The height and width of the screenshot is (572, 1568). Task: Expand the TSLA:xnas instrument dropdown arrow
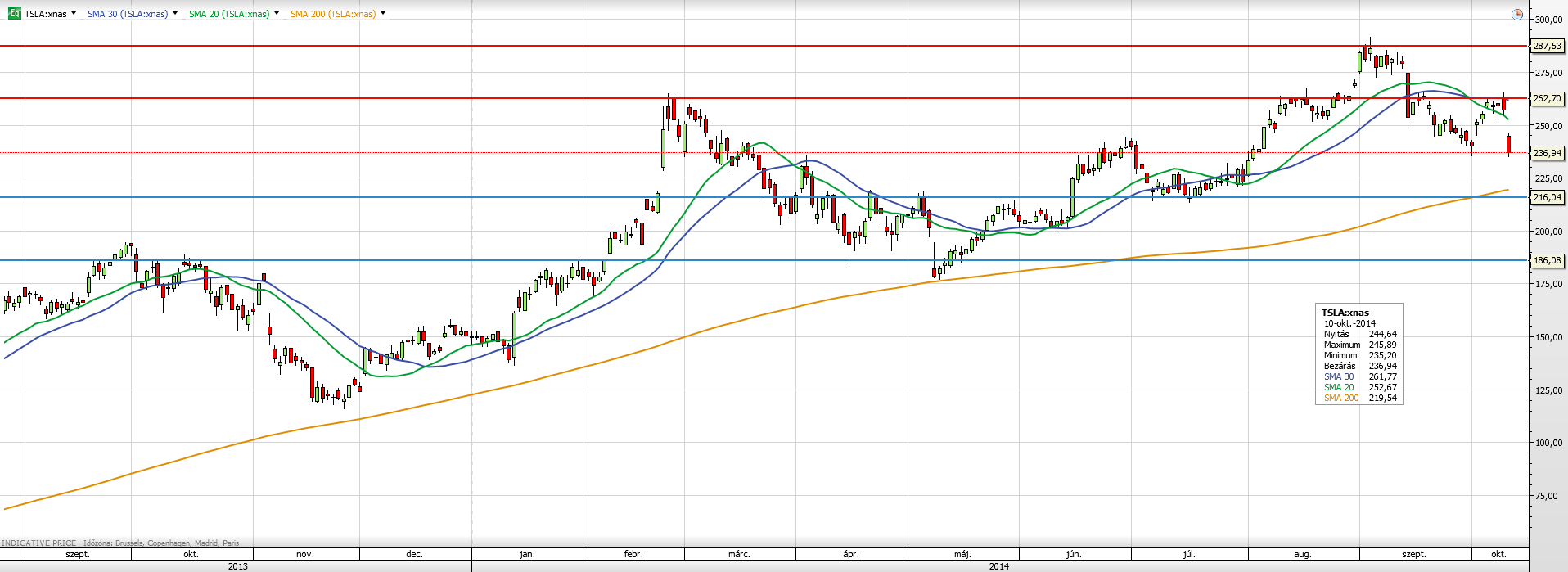click(74, 14)
